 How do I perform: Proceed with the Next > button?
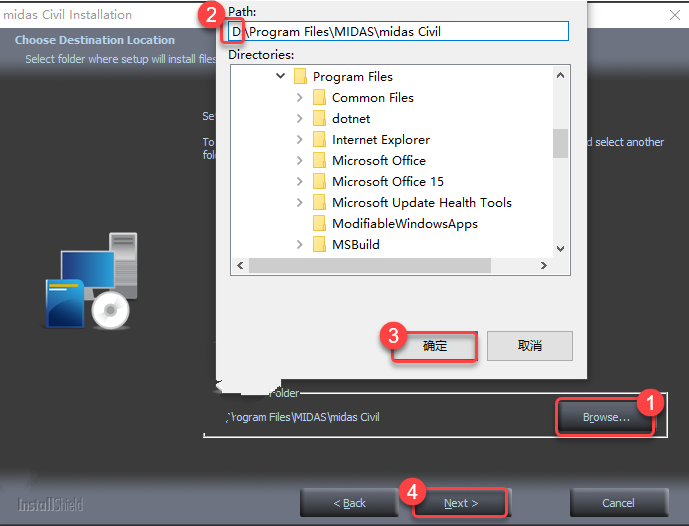(461, 503)
